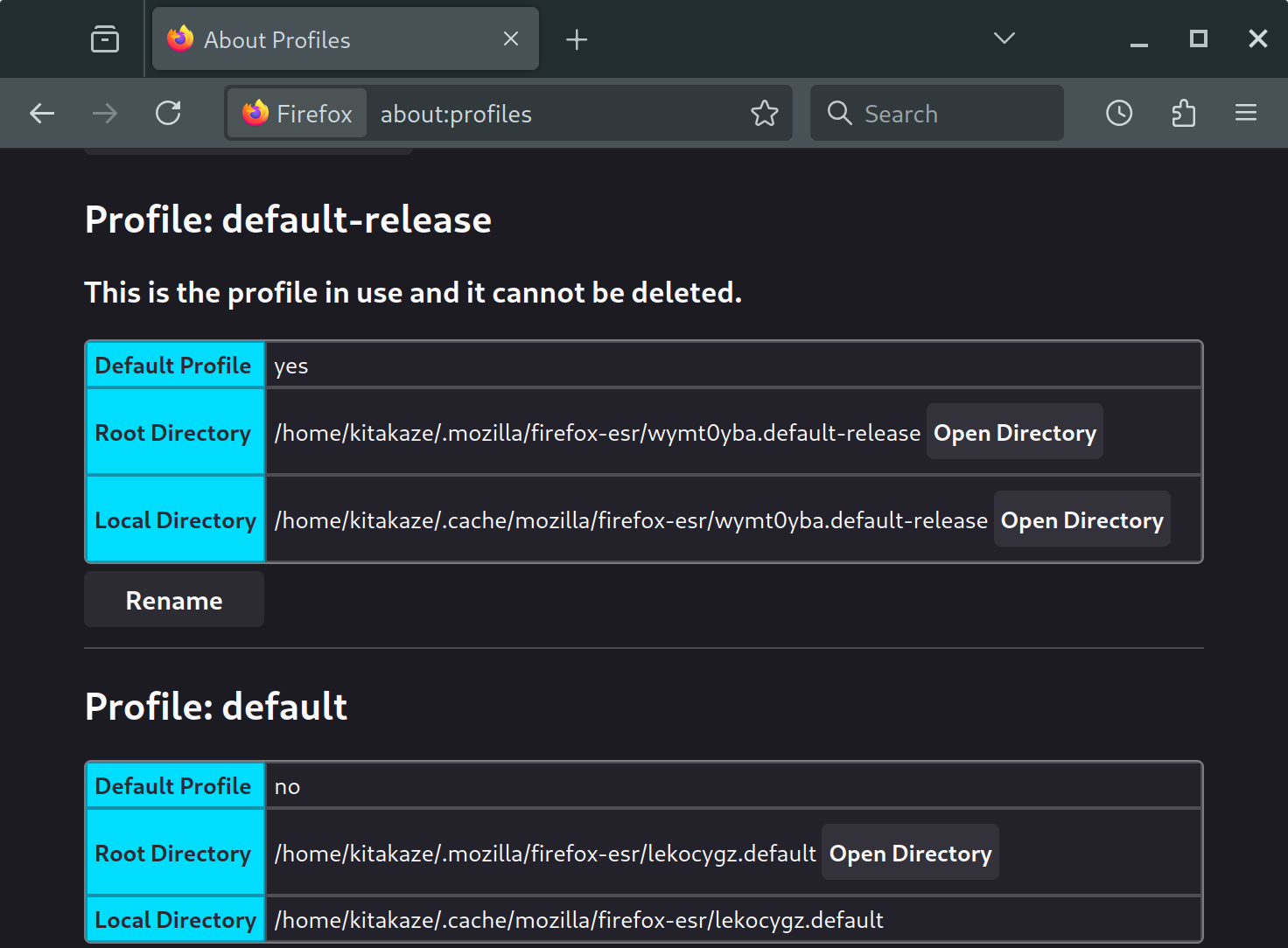Screen dimensions: 1288x948
Task: Rename the default-release profile
Action: click(x=174, y=600)
